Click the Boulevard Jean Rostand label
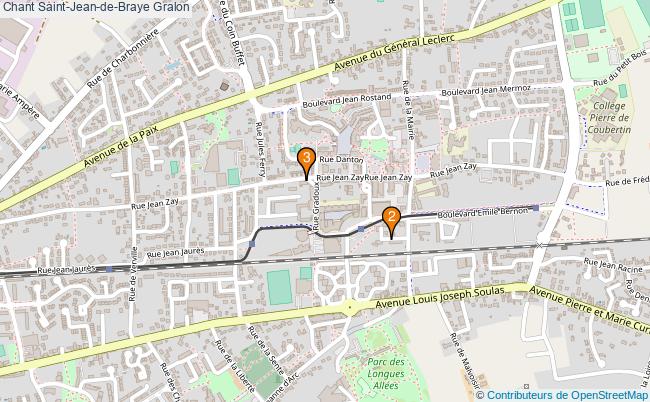This screenshot has width=650, height=402. (347, 101)
